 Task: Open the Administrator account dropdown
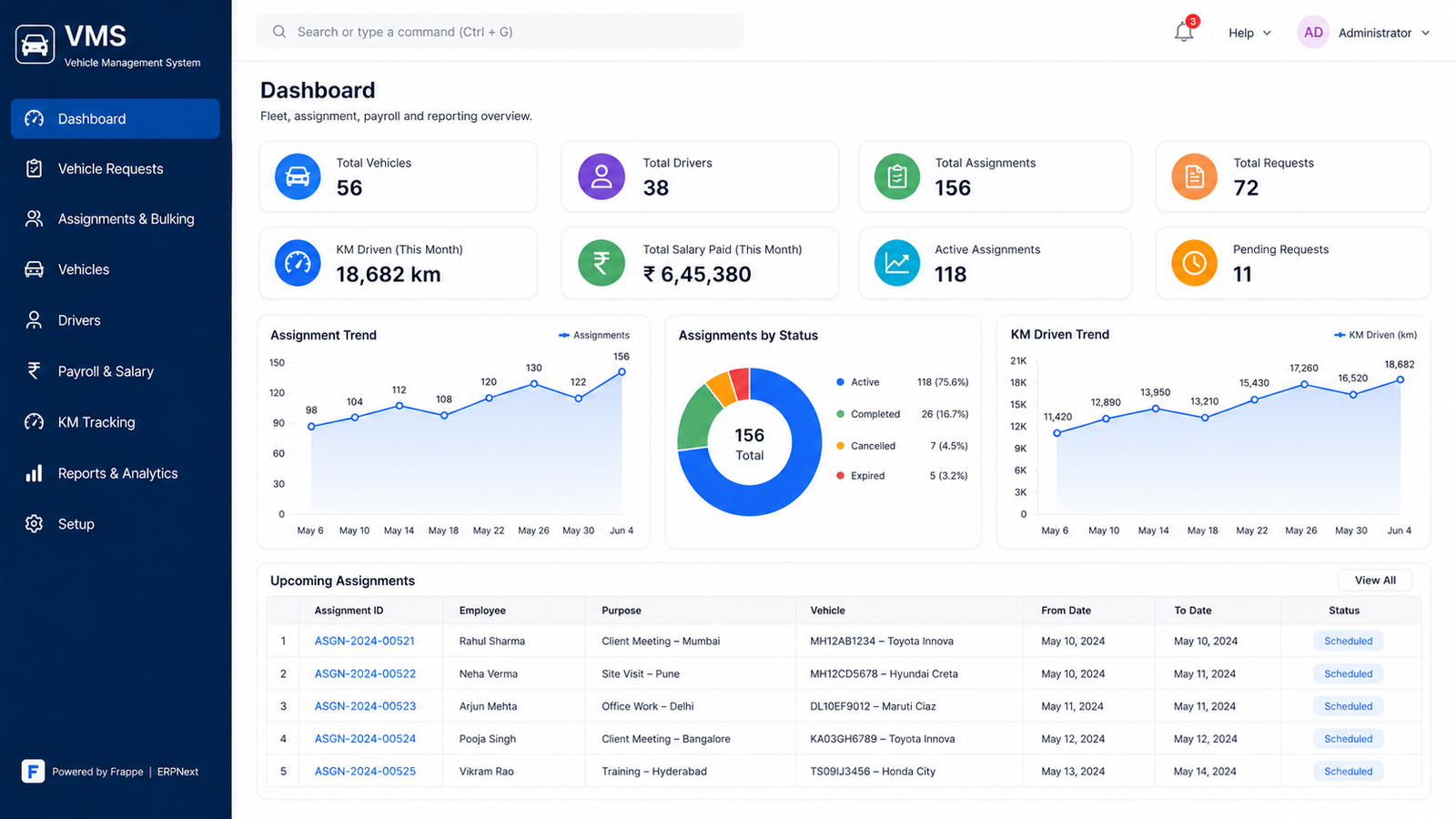click(x=1363, y=33)
